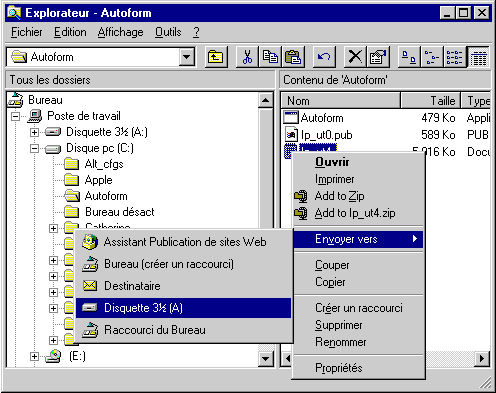This screenshot has width=496, height=393.
Task: Choose Imprimer in the context menu
Action: coord(358,179)
